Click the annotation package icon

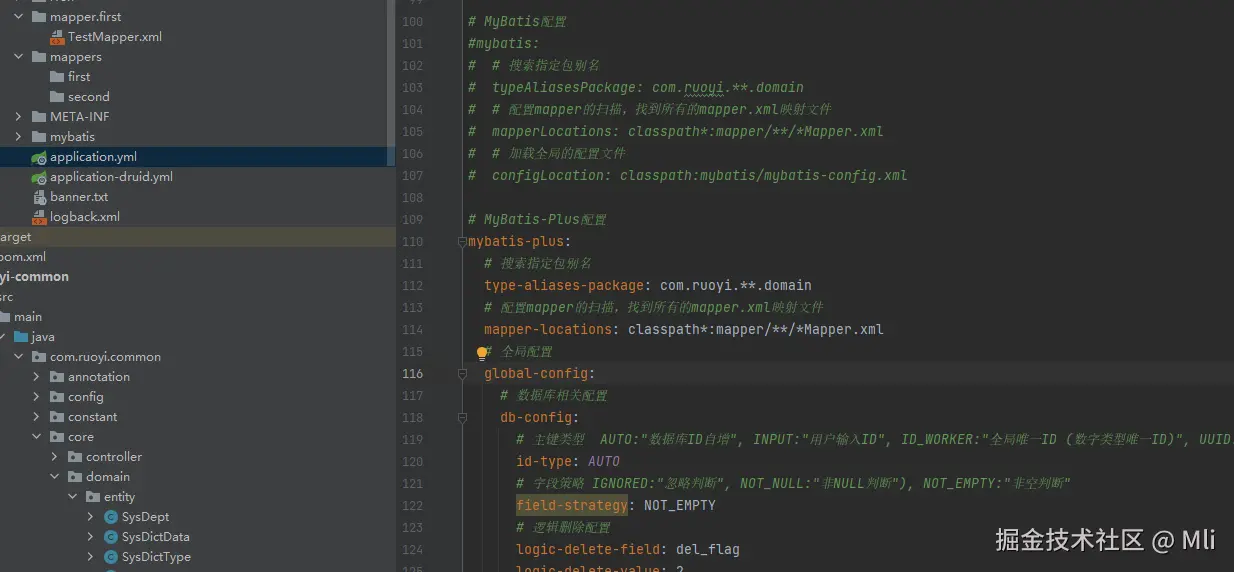click(57, 377)
